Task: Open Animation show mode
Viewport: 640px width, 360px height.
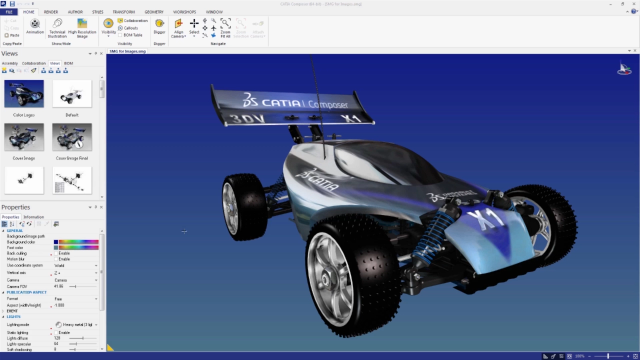Action: click(x=35, y=27)
